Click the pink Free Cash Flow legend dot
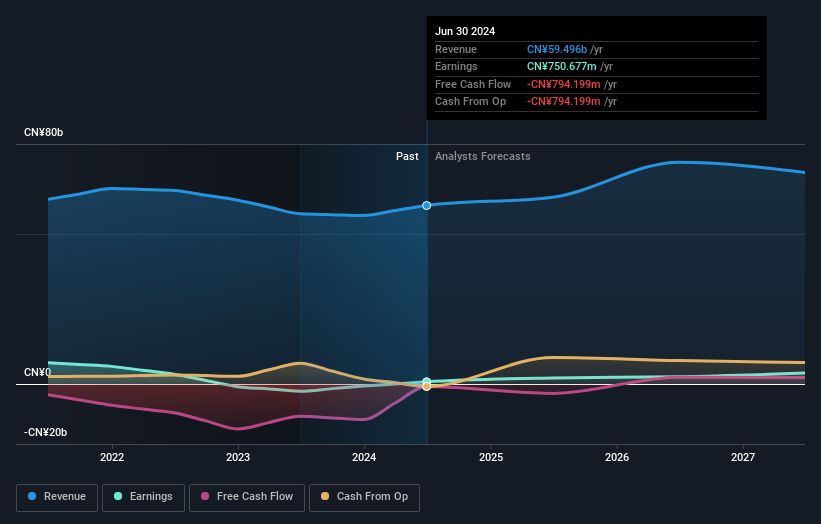 click(x=205, y=496)
